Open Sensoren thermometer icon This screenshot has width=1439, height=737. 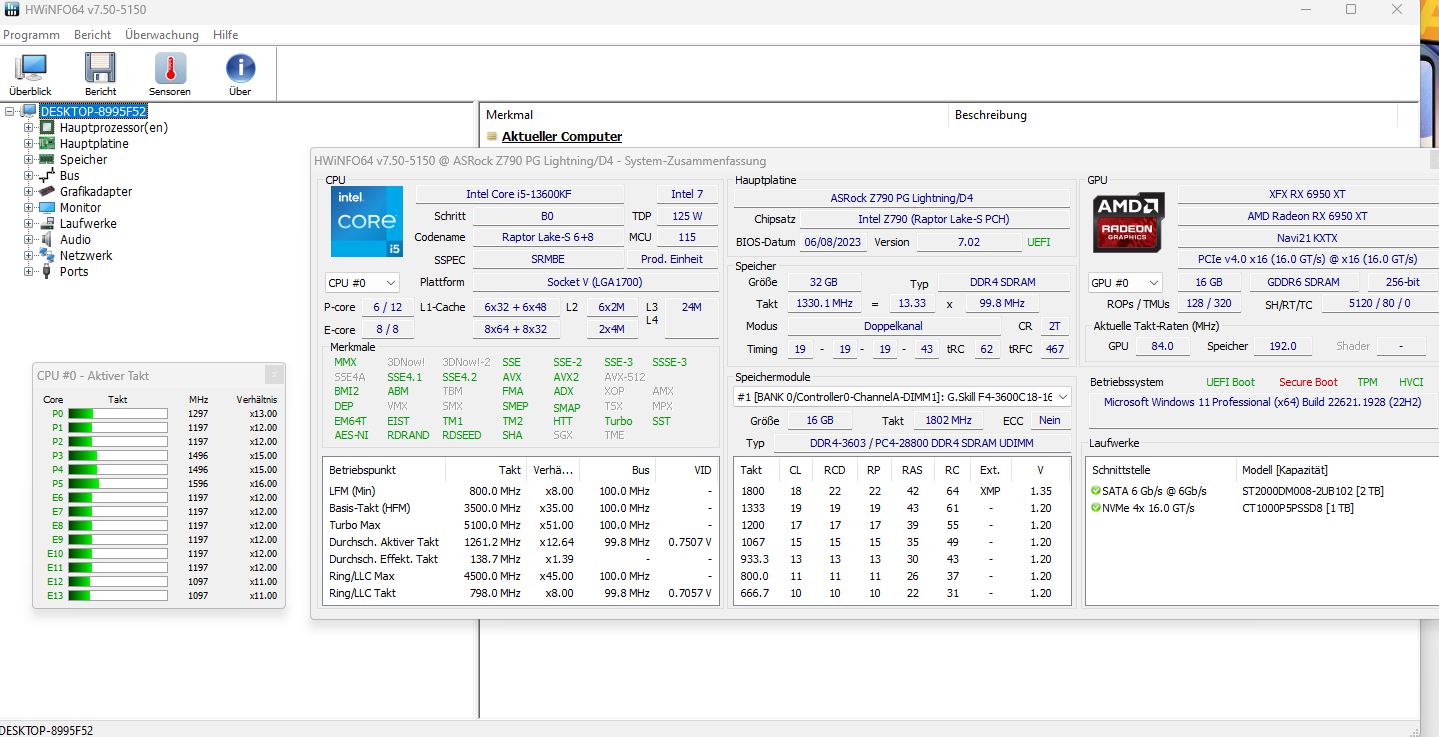[x=170, y=68]
